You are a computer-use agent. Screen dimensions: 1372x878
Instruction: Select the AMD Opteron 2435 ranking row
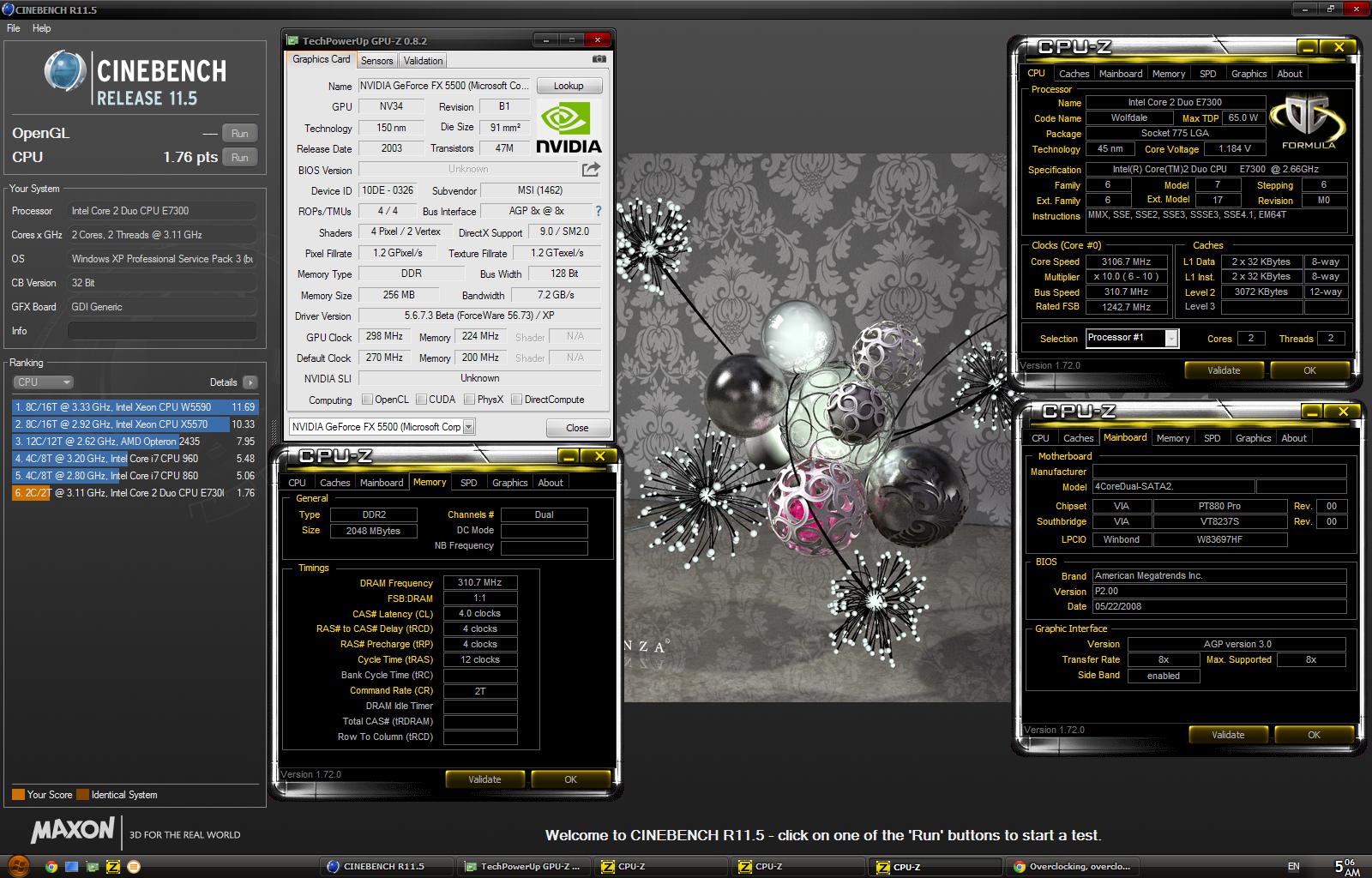135,442
